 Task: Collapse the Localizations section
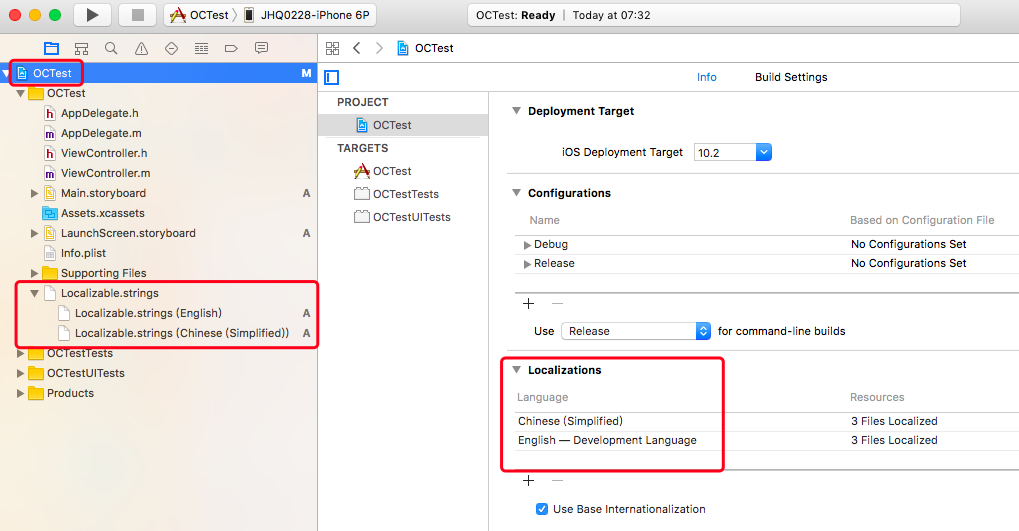click(x=517, y=370)
